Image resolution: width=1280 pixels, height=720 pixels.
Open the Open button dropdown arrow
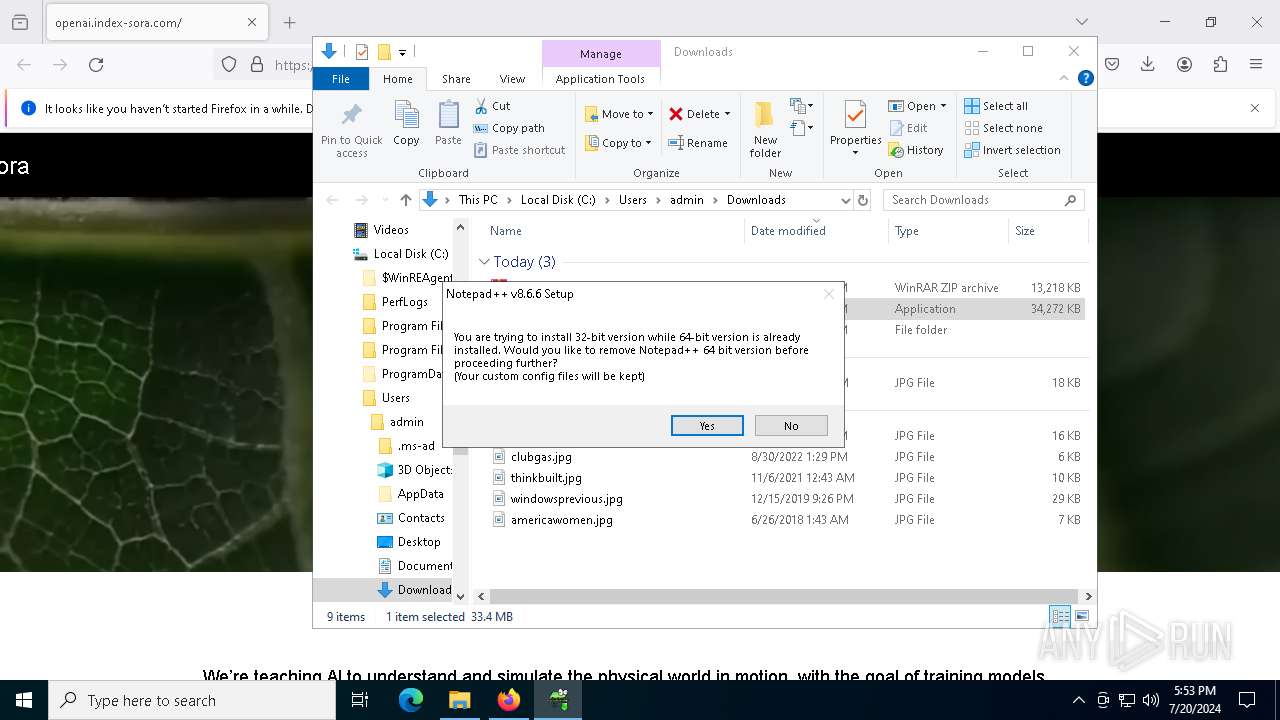(x=943, y=106)
